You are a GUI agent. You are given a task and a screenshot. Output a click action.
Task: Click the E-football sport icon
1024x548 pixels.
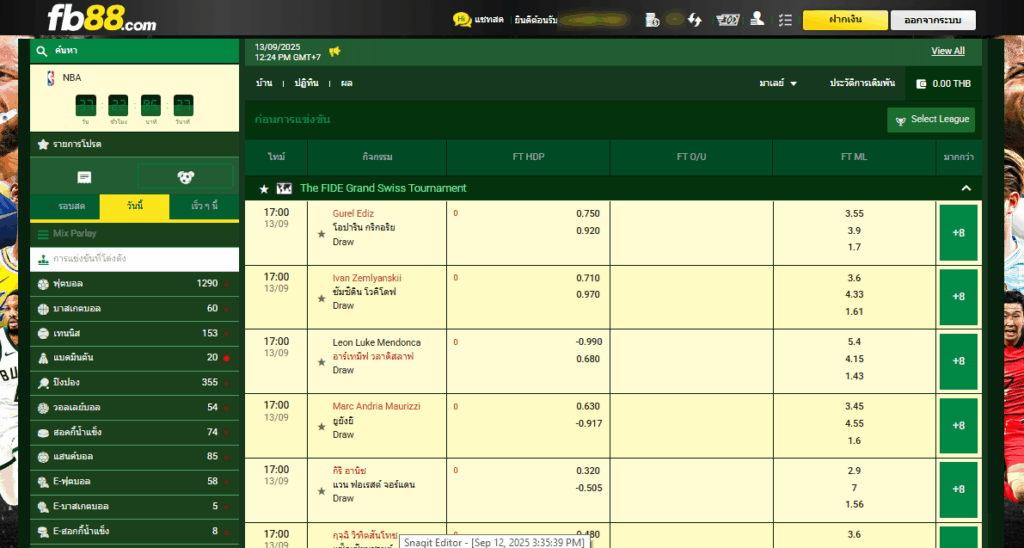(43, 481)
